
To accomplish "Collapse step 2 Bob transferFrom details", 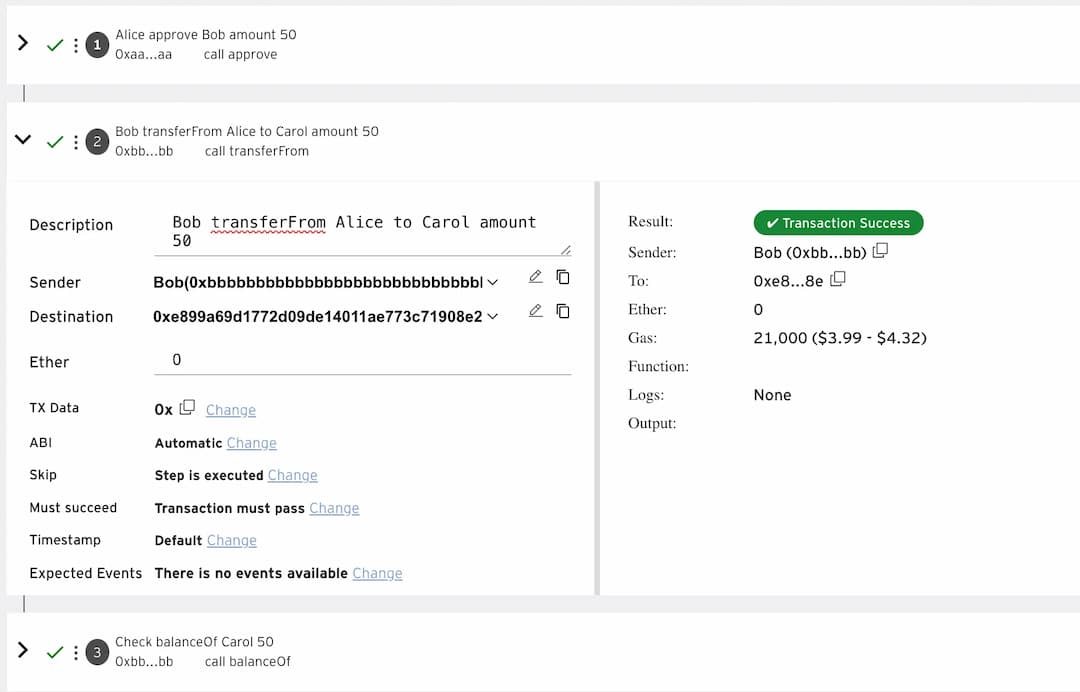I will tap(23, 140).
